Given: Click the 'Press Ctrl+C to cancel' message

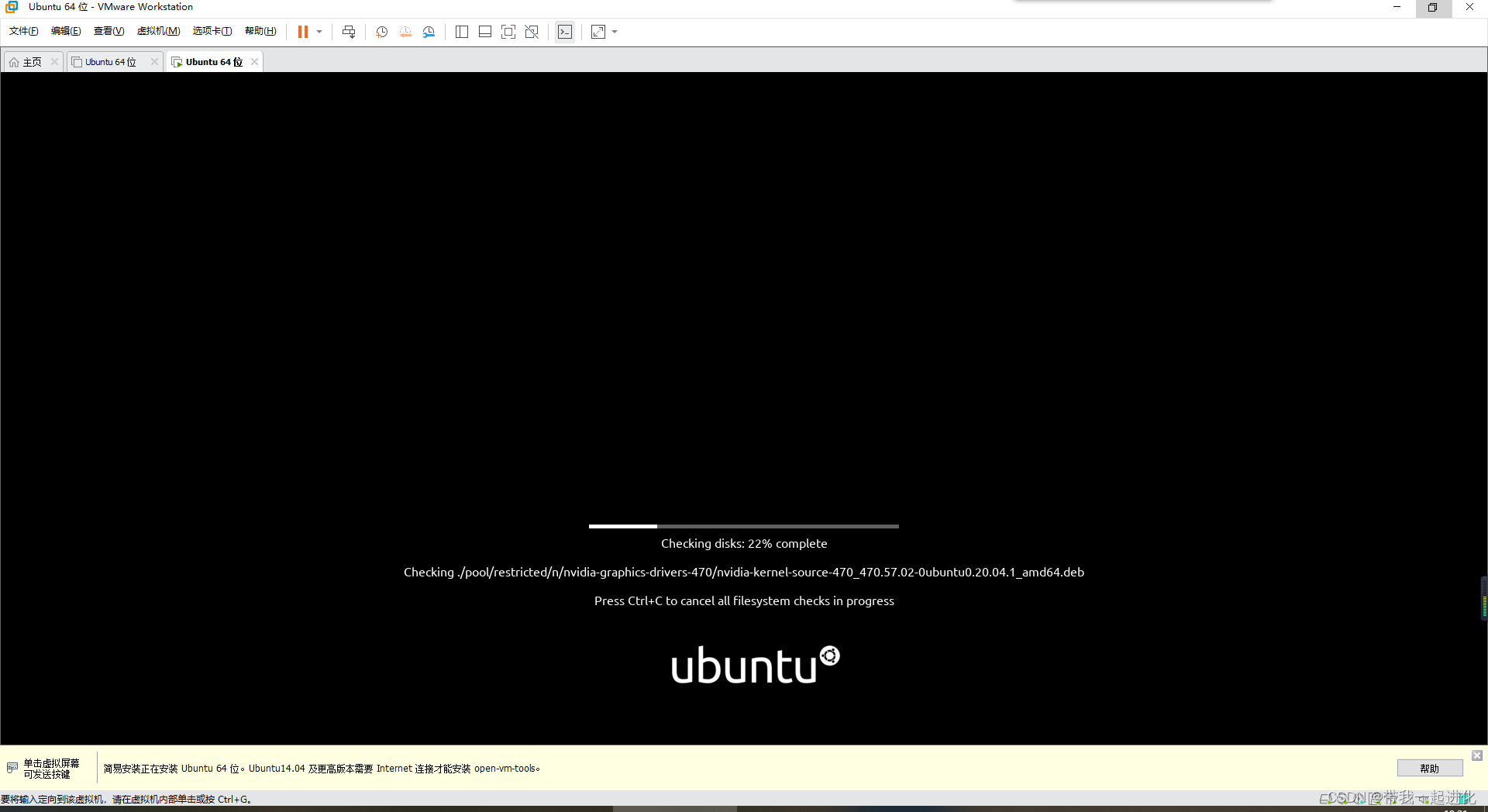Looking at the screenshot, I should 744,601.
